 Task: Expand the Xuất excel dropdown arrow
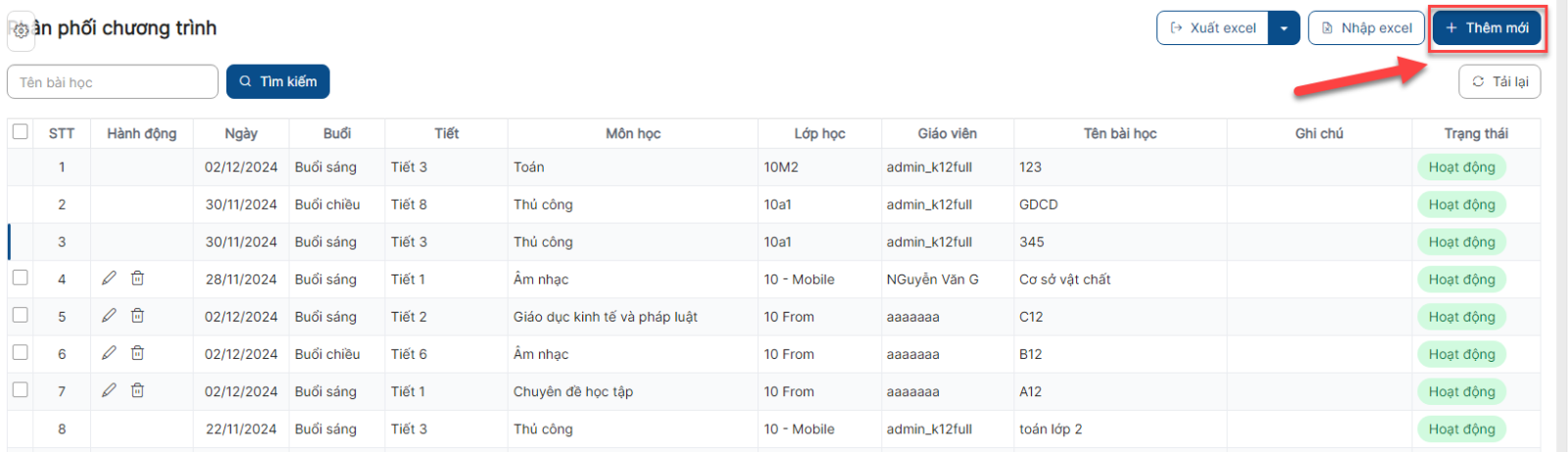point(1284,28)
